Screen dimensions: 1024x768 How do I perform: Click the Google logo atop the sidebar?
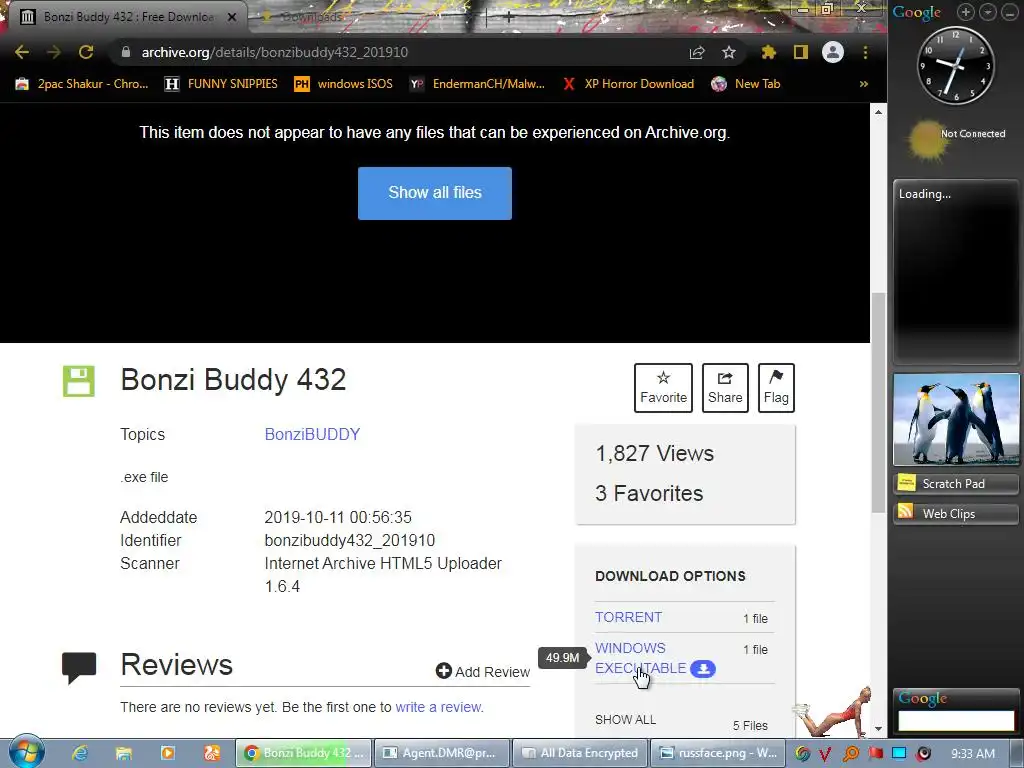(916, 12)
